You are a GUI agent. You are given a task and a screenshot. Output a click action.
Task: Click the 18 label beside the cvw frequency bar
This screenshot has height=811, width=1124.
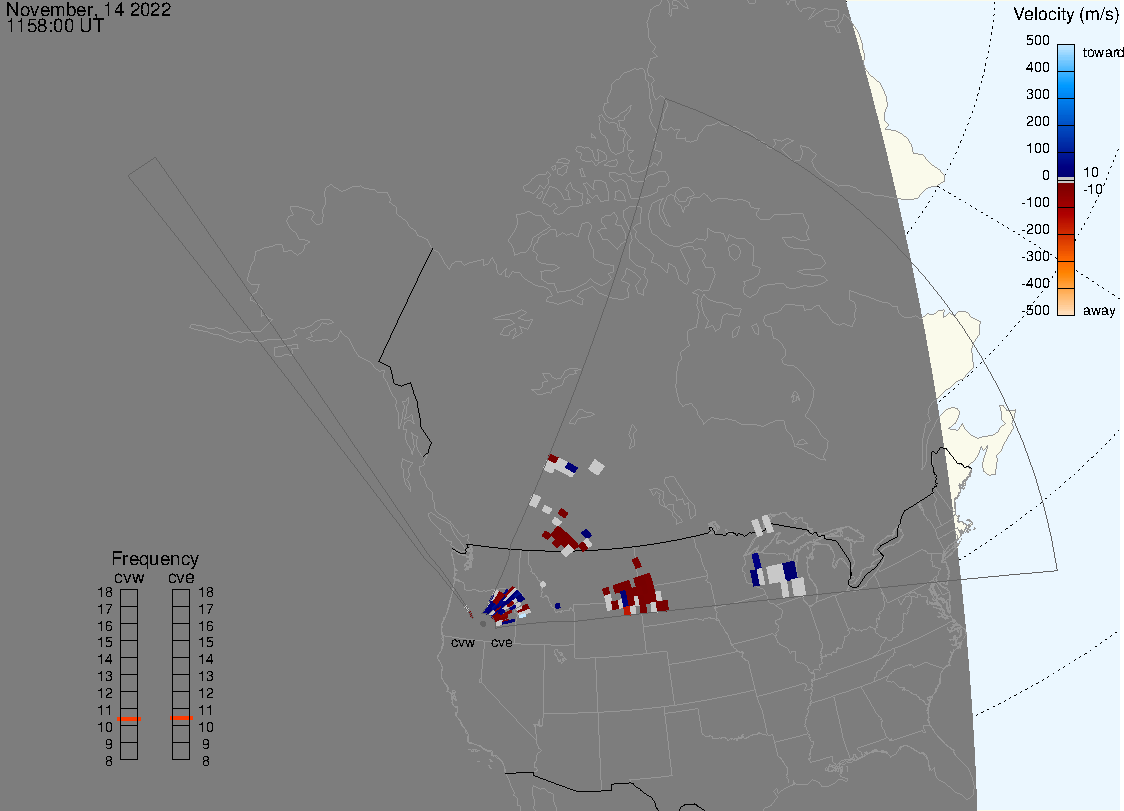click(x=105, y=592)
